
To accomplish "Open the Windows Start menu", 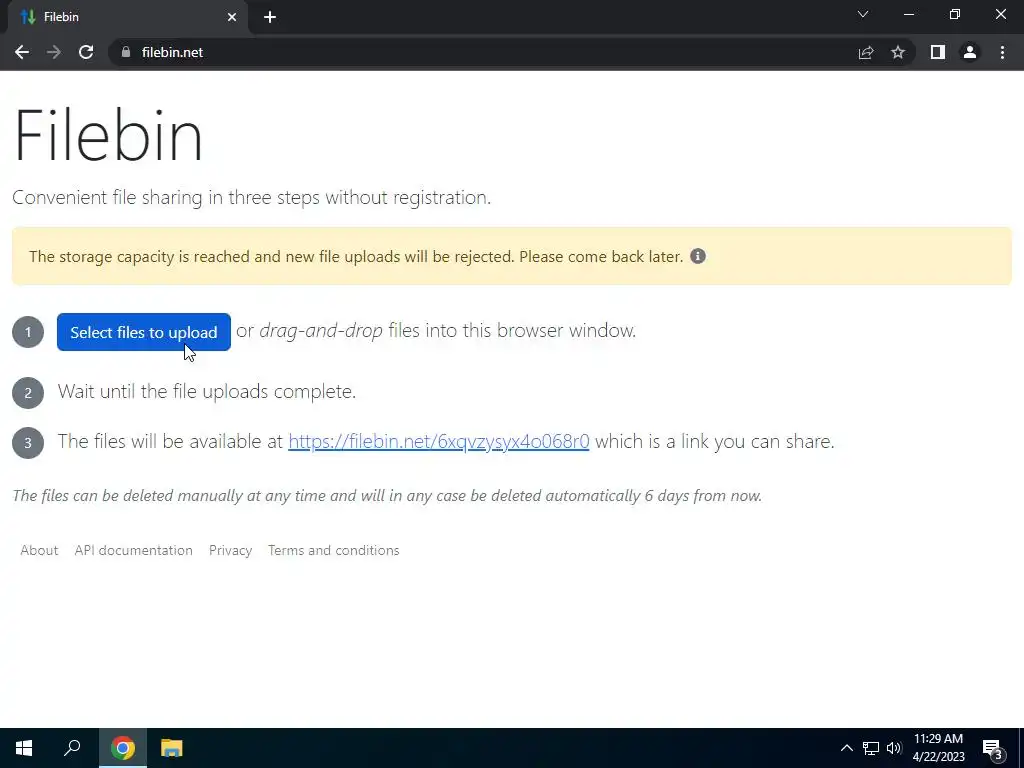I will click(24, 748).
